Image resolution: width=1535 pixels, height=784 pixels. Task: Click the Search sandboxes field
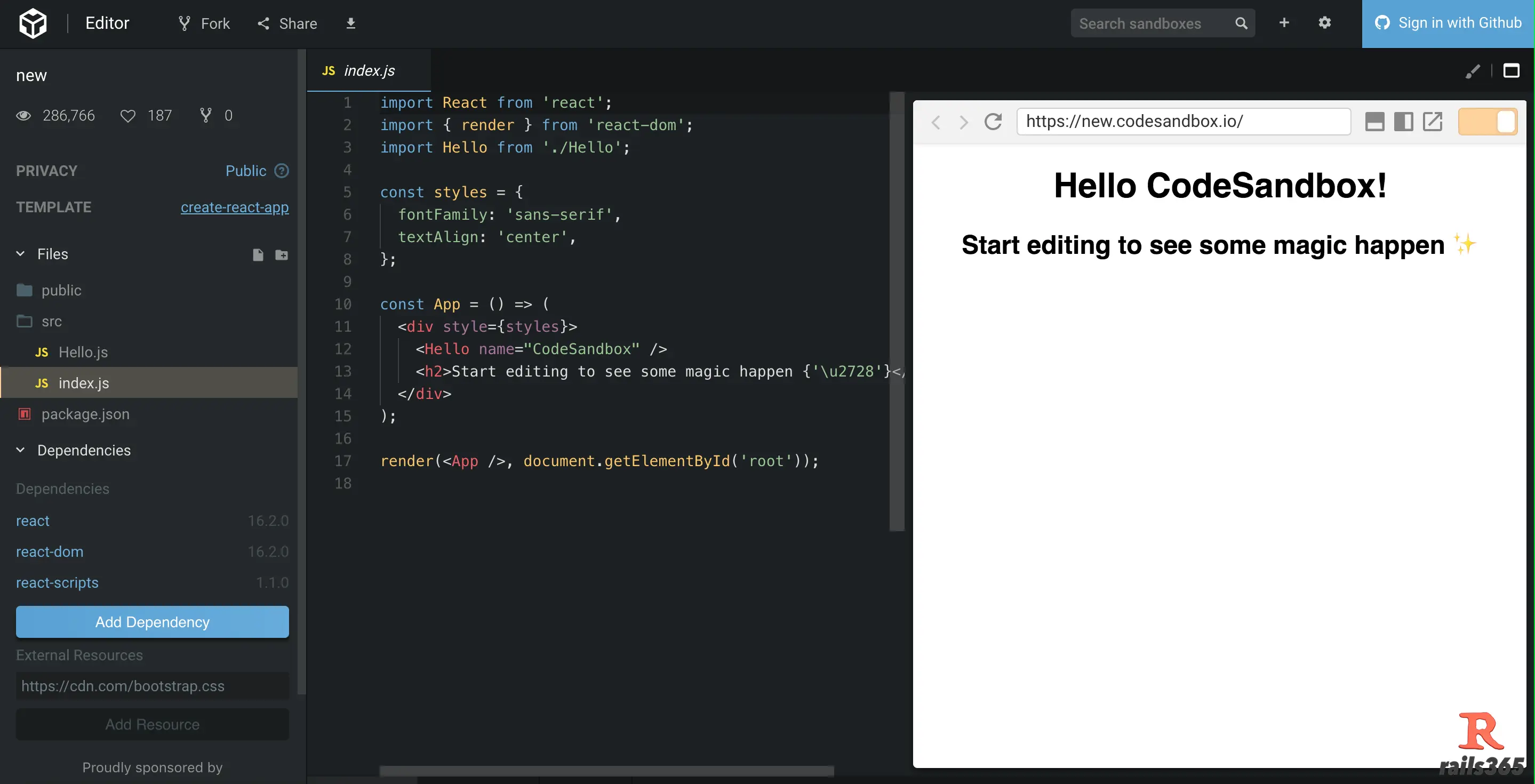[x=1150, y=23]
